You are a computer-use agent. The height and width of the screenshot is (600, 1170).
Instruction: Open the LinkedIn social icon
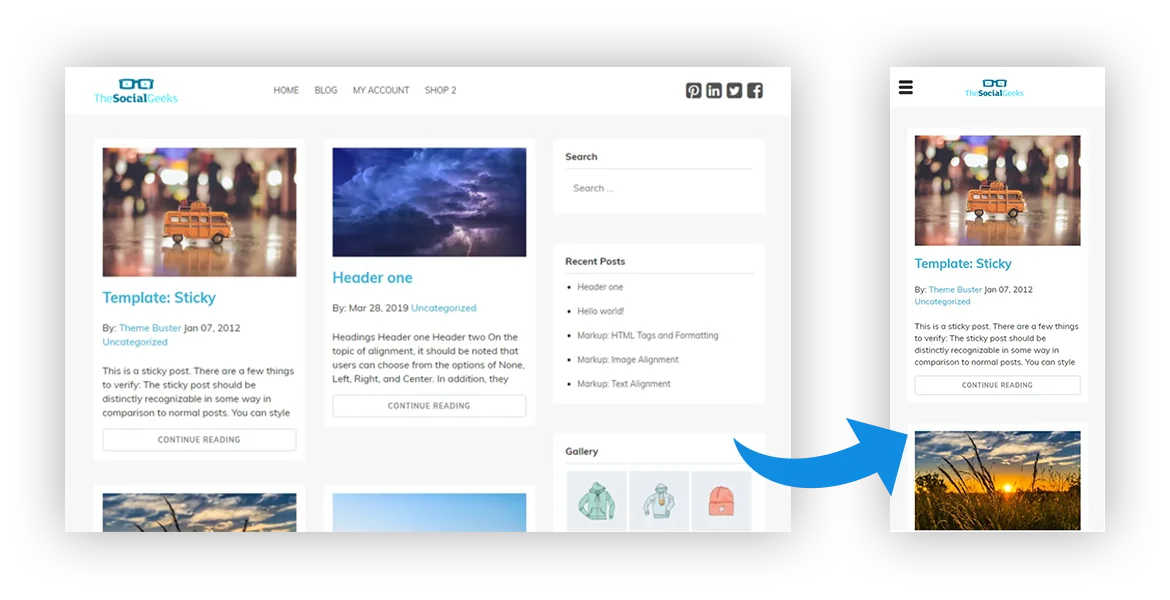coord(714,90)
